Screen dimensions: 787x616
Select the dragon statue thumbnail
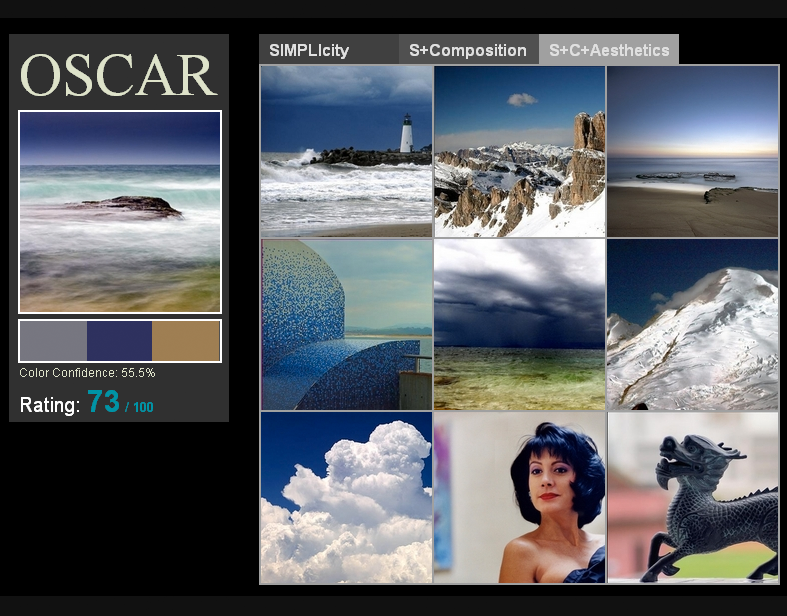[x=693, y=497]
